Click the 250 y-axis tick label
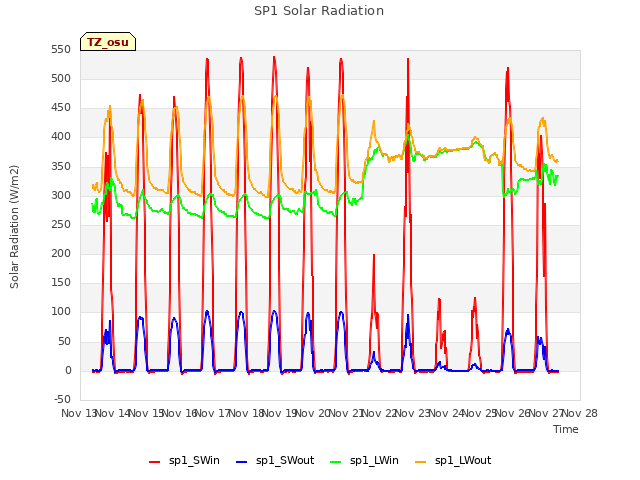This screenshot has width=640, height=480. (x=61, y=224)
